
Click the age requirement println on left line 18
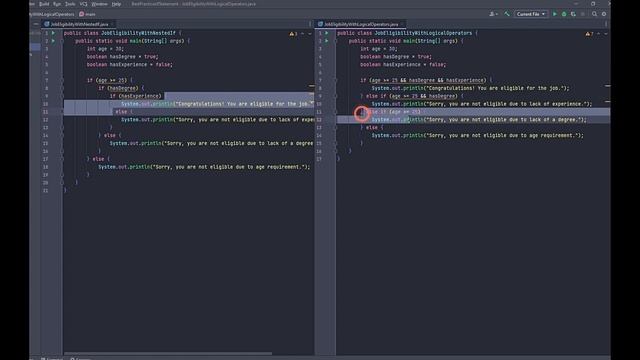(x=204, y=167)
